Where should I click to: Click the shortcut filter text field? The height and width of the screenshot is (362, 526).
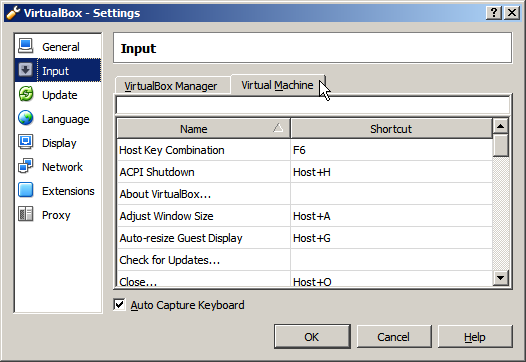coord(313,105)
